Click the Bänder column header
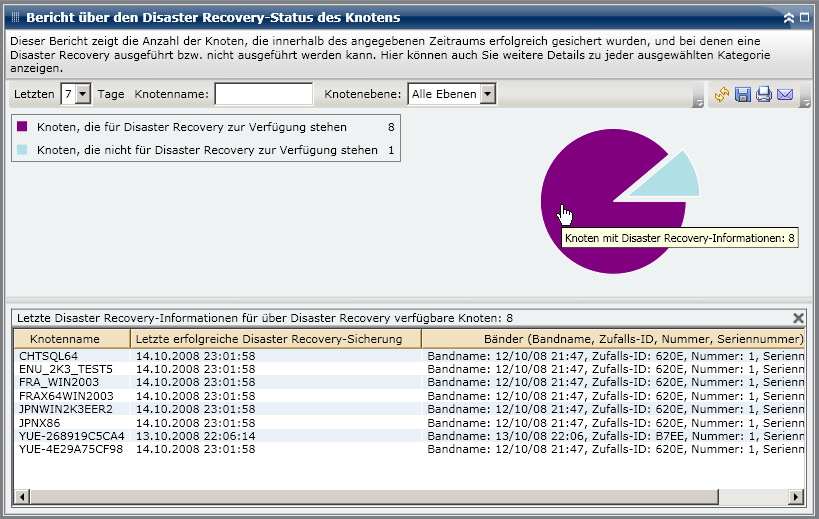The image size is (819, 519). (613, 339)
